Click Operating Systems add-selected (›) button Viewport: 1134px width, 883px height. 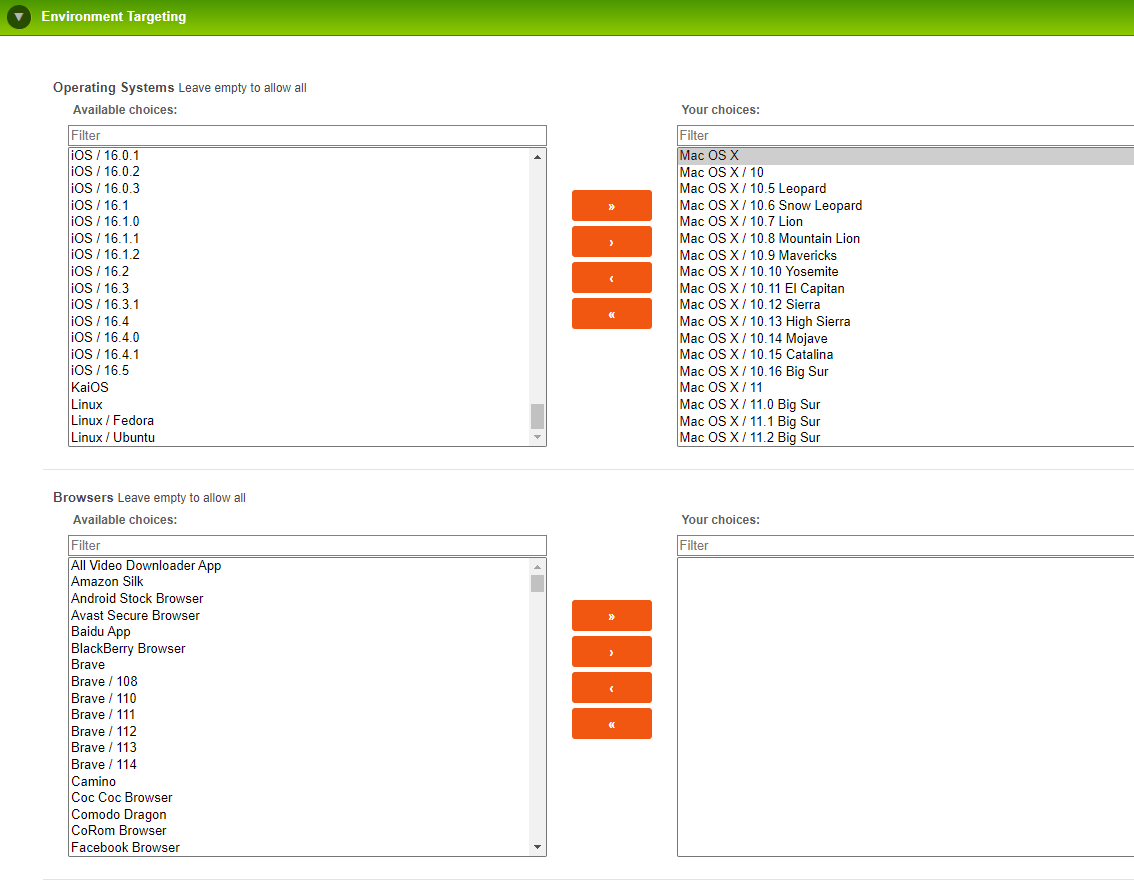(611, 242)
